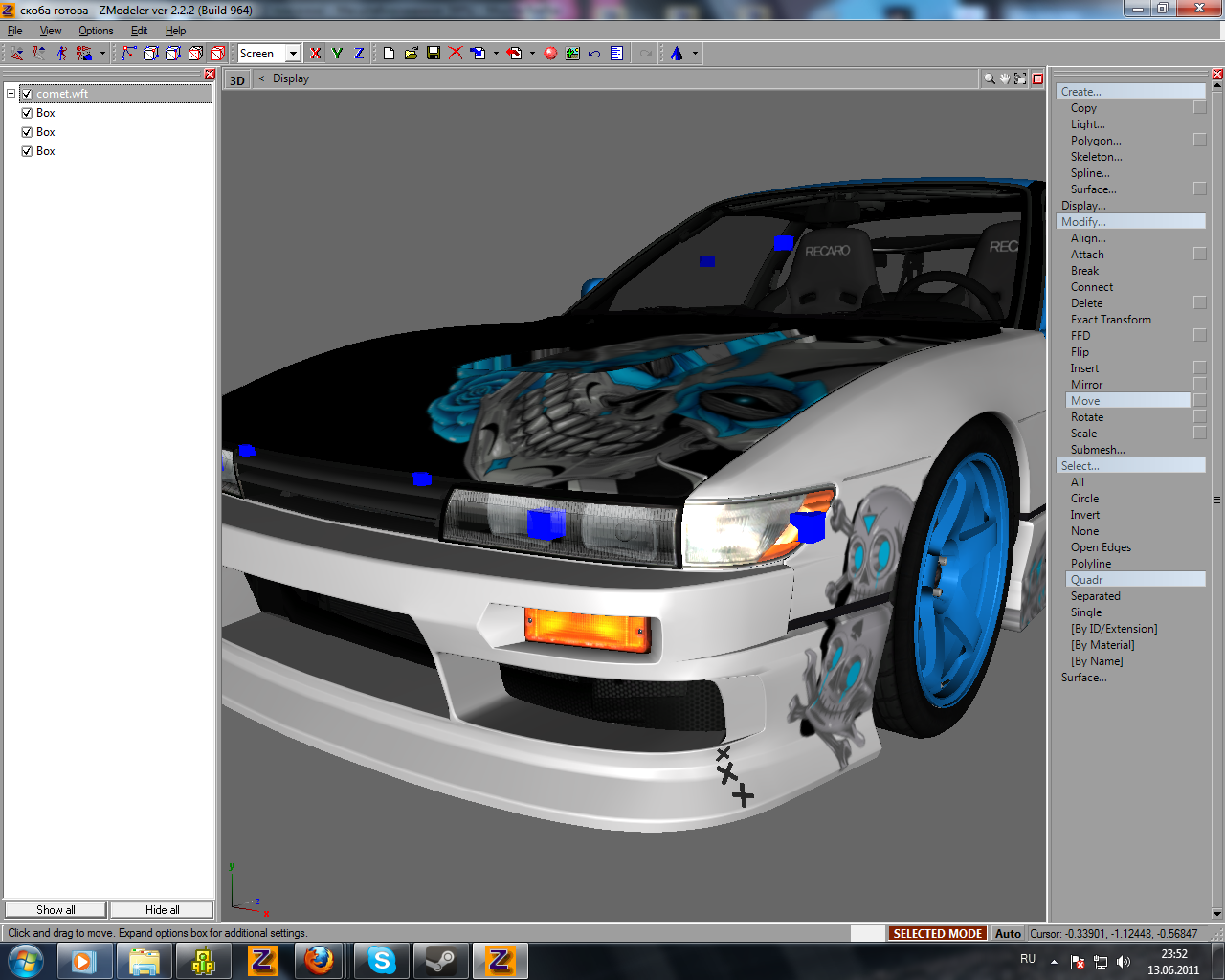Click the Open file folder icon
This screenshot has width=1225, height=980.
coord(411,54)
